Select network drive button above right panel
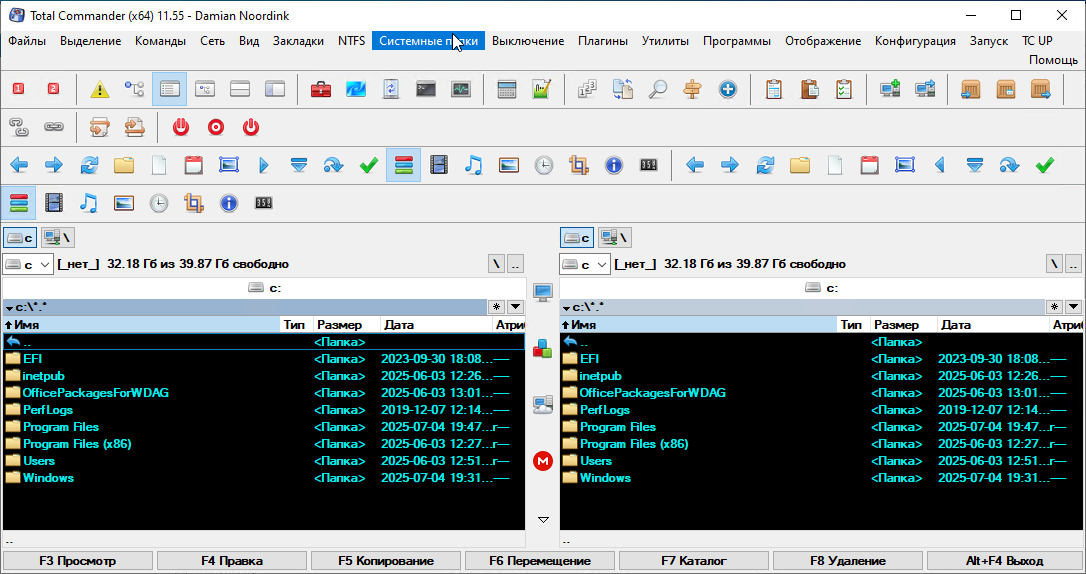1086x574 pixels. 614,237
